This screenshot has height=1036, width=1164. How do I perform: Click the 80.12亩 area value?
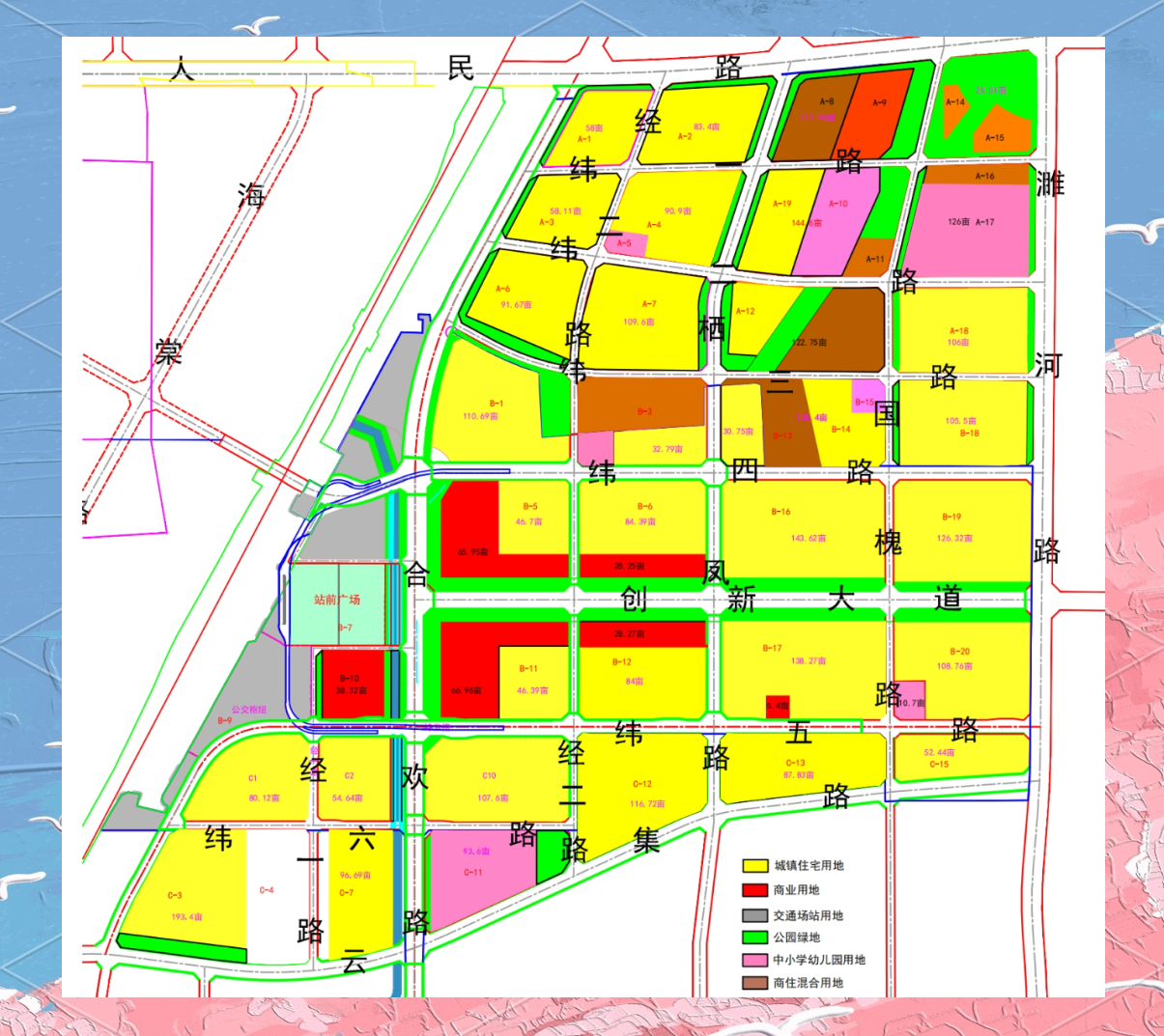[264, 798]
